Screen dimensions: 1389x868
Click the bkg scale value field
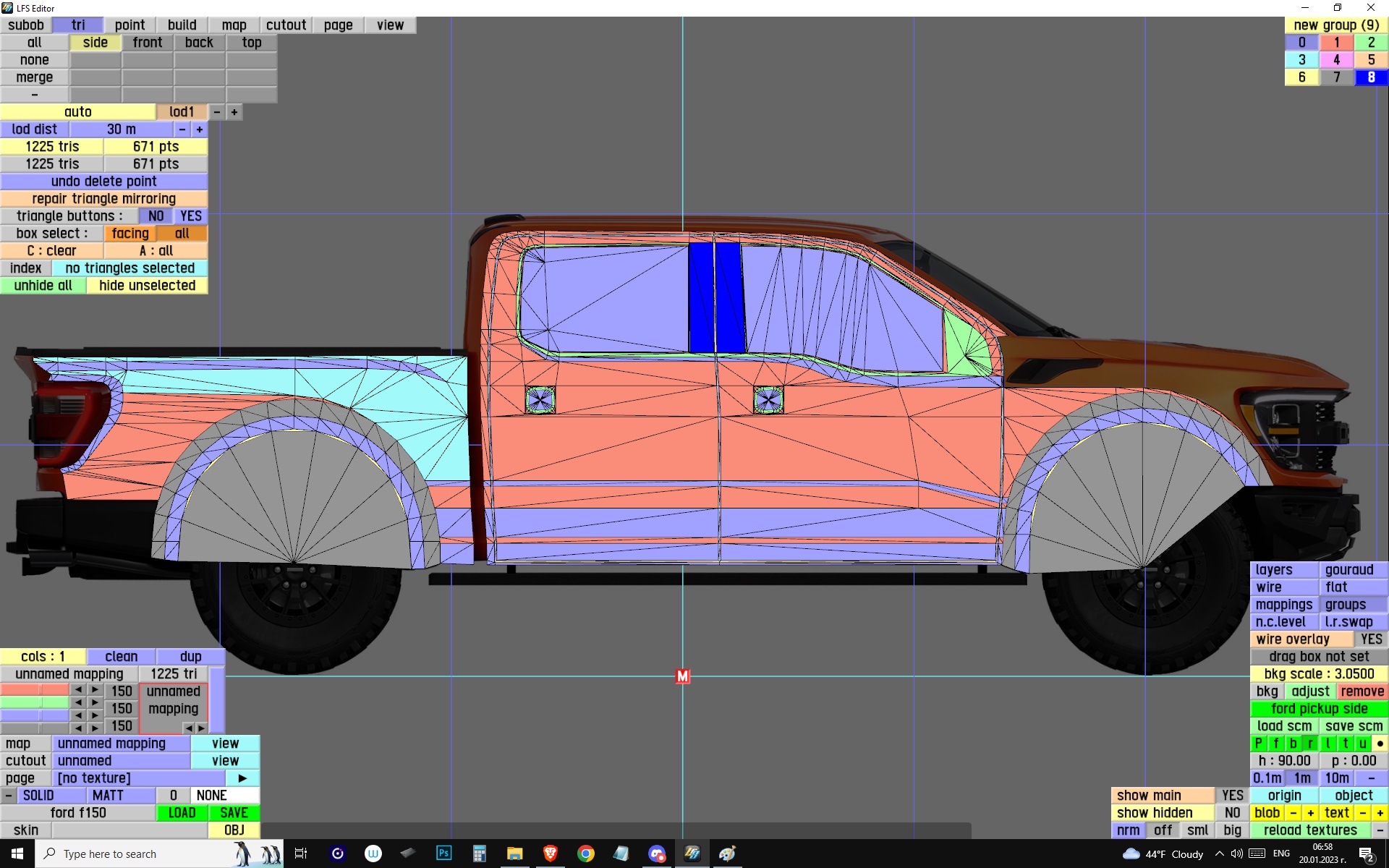[x=1318, y=674]
